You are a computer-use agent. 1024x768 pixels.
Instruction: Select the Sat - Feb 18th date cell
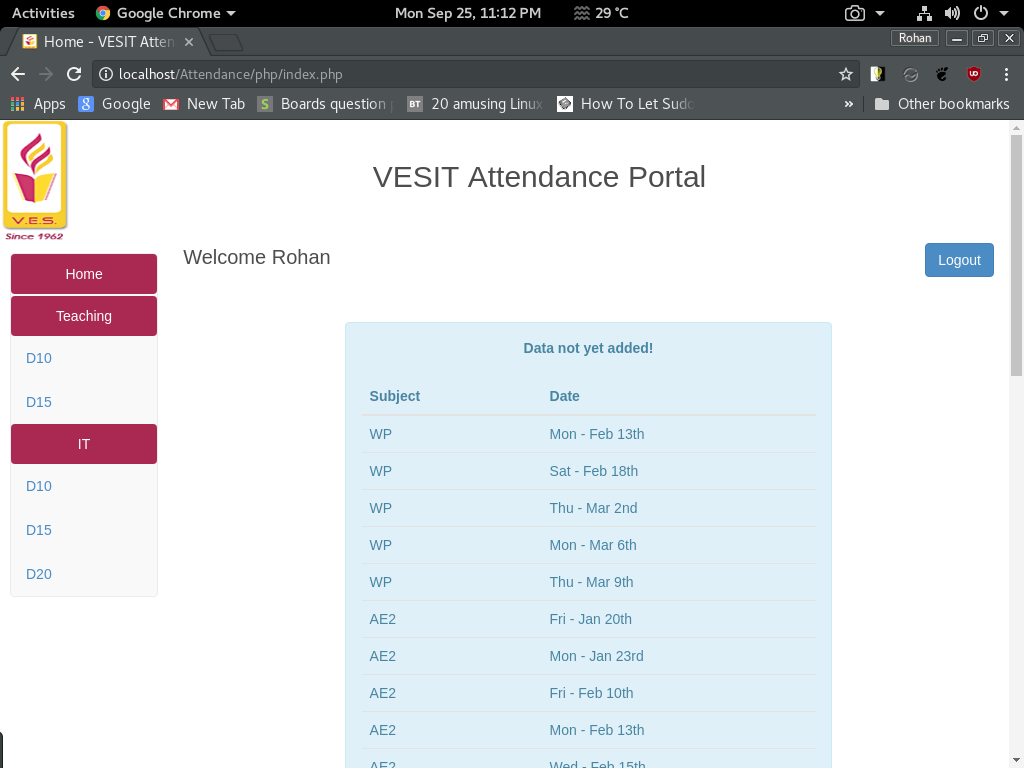pos(593,471)
